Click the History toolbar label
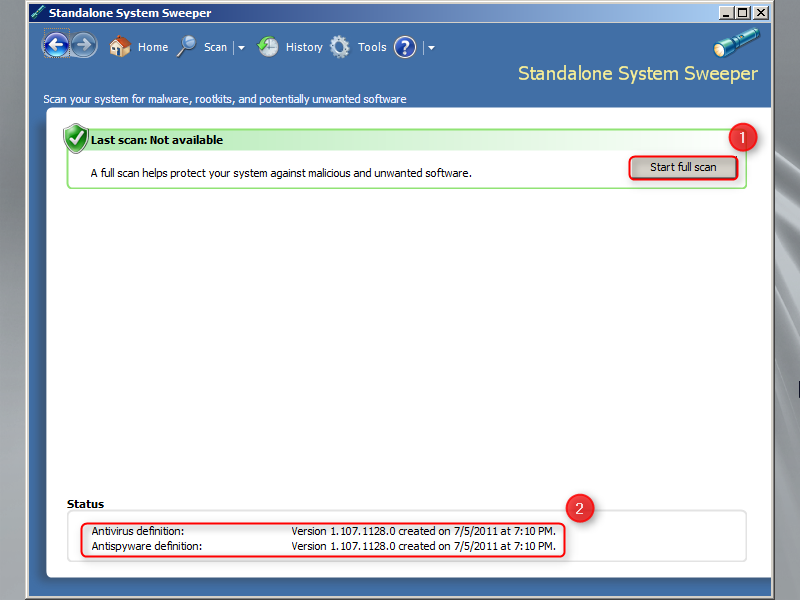 tap(304, 46)
